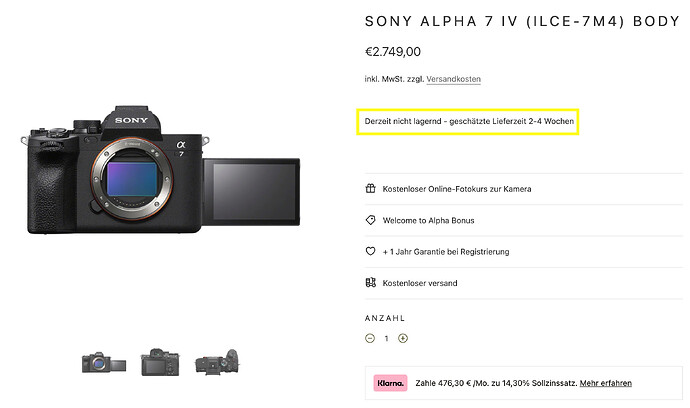Open the Versandkosten link
Screen dimensions: 690x408
click(x=454, y=79)
